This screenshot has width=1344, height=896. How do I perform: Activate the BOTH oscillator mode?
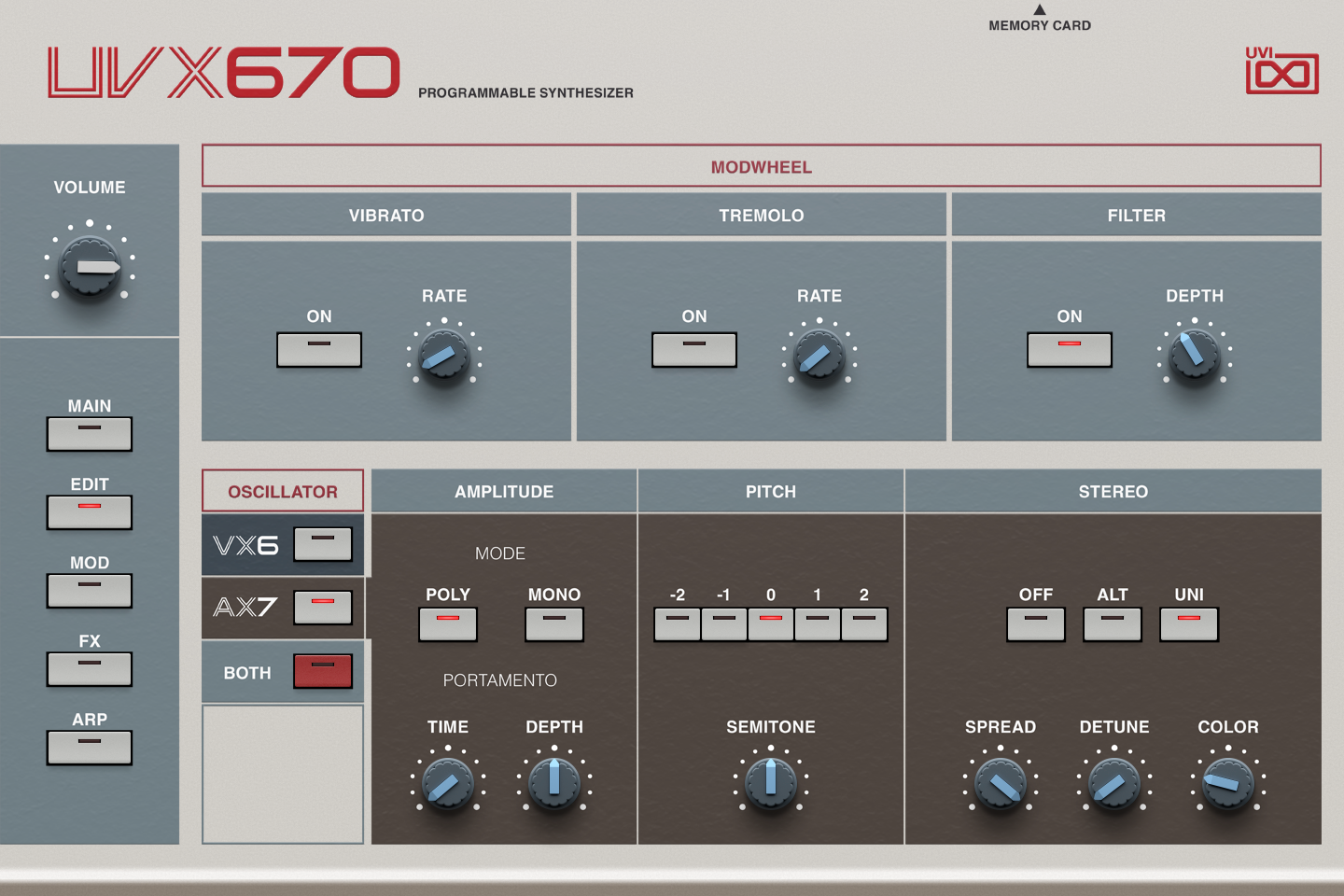click(322, 671)
